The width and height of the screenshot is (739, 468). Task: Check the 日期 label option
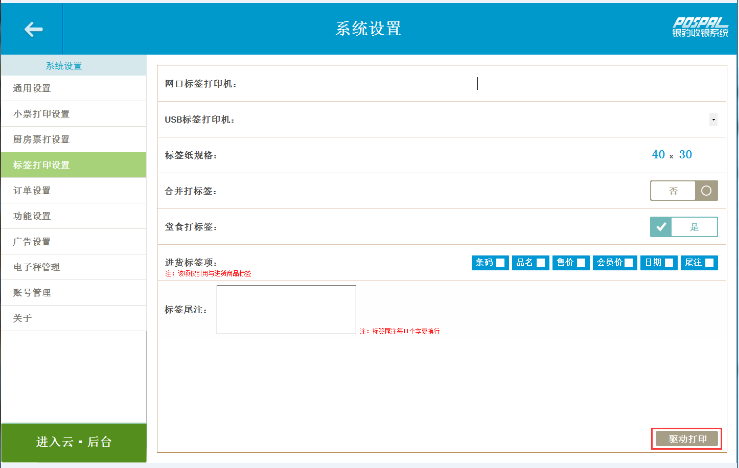668,263
